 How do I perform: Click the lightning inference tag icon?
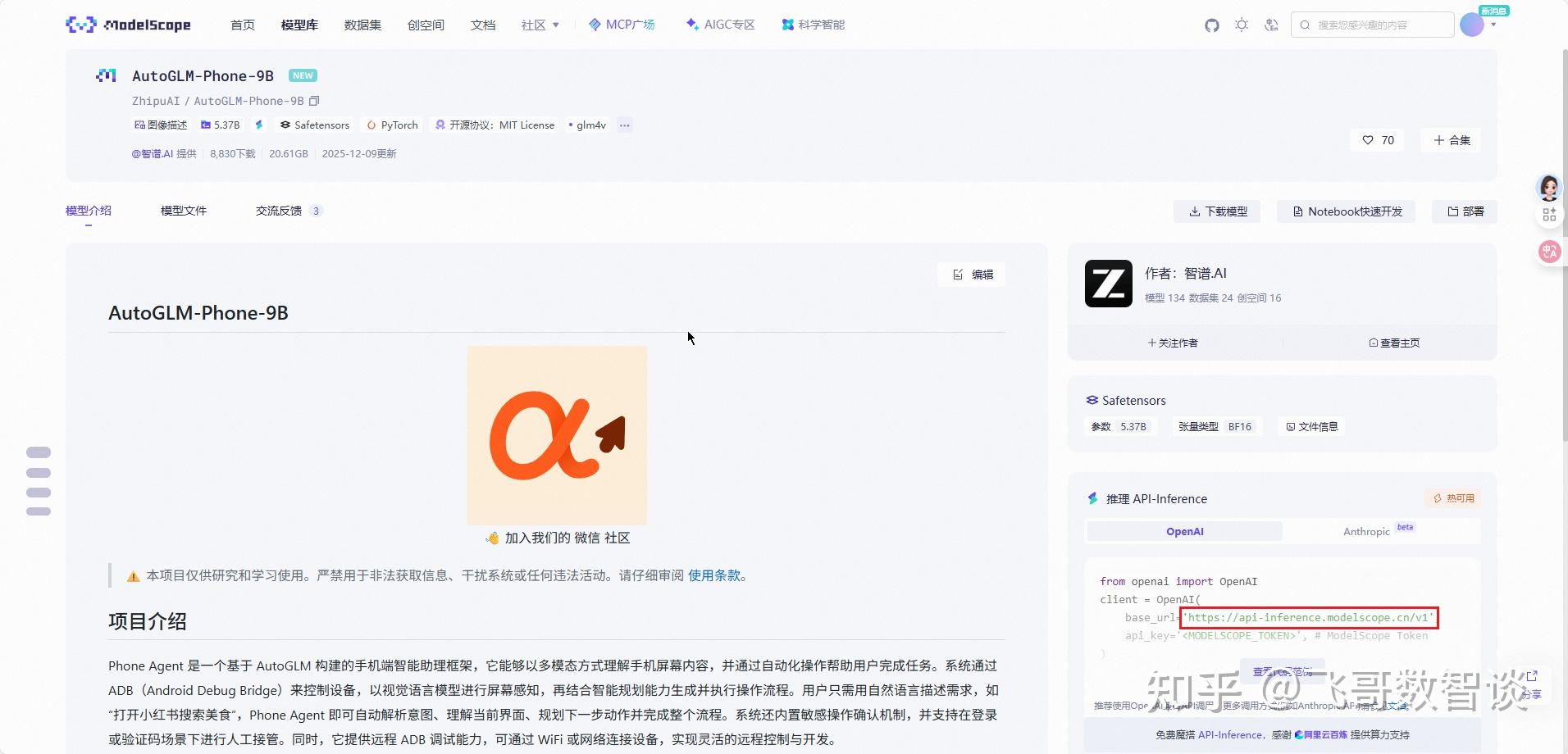259,125
